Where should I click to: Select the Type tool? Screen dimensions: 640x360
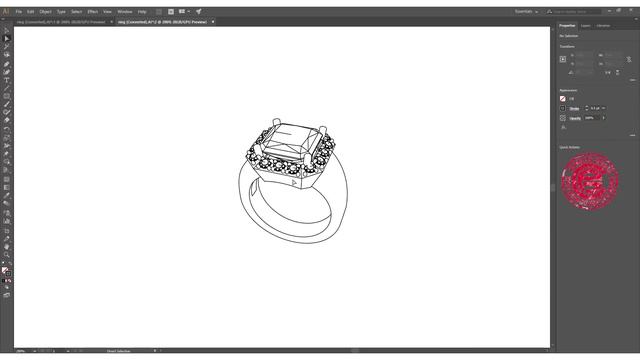(7, 80)
